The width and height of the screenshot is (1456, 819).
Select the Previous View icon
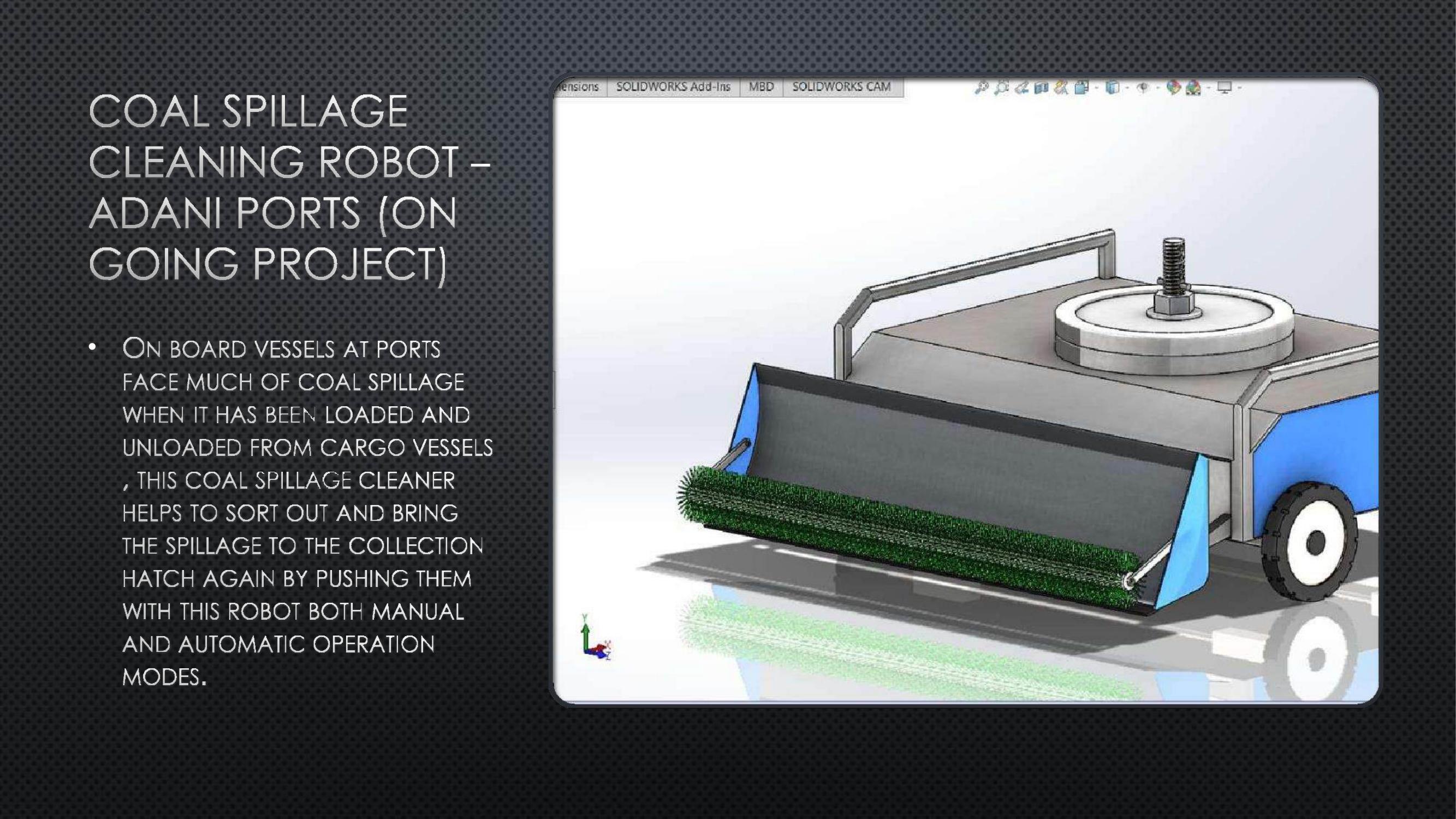(1021, 88)
